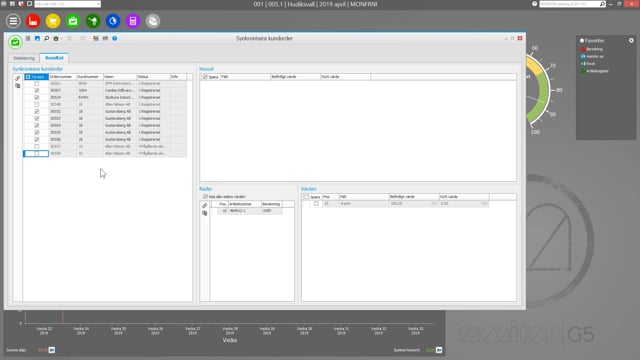Click the search magnifier in the top search box
640x360 pixels.
[x=602, y=4]
